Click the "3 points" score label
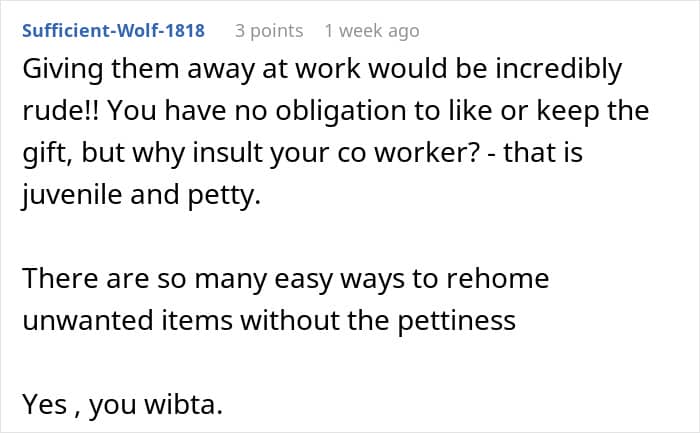Screen dimensions: 700x433 click(x=268, y=30)
